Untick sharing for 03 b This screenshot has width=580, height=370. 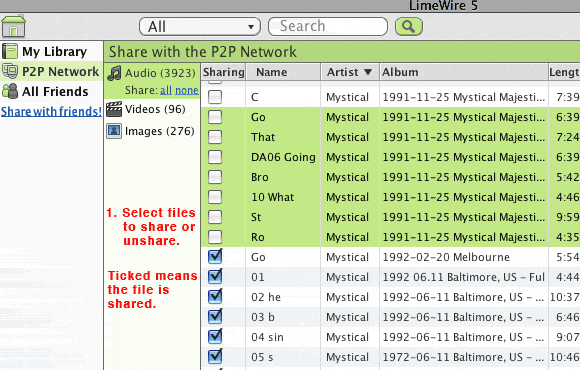215,316
